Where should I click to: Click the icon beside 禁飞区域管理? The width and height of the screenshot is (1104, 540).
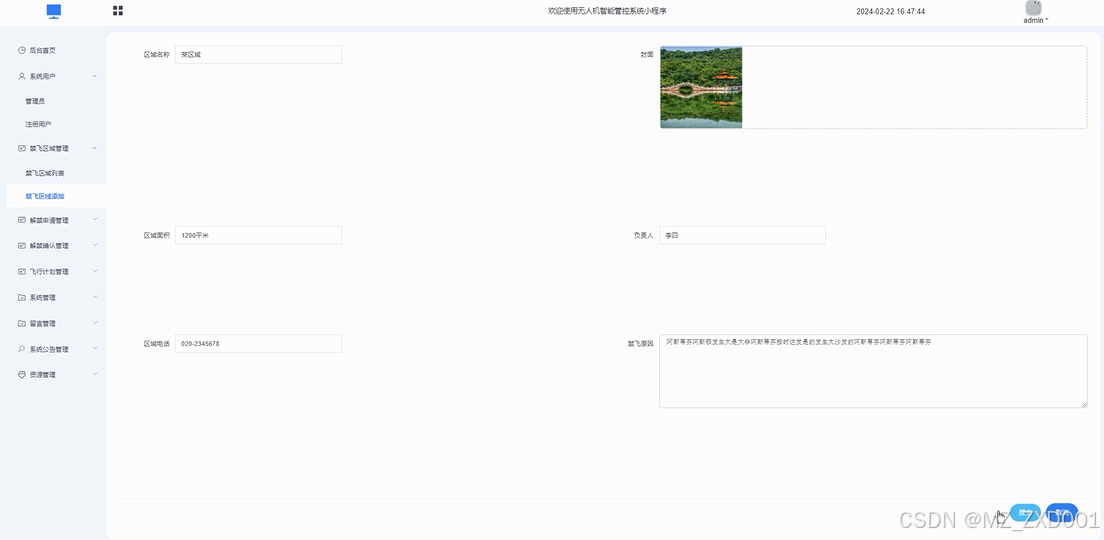click(22, 149)
